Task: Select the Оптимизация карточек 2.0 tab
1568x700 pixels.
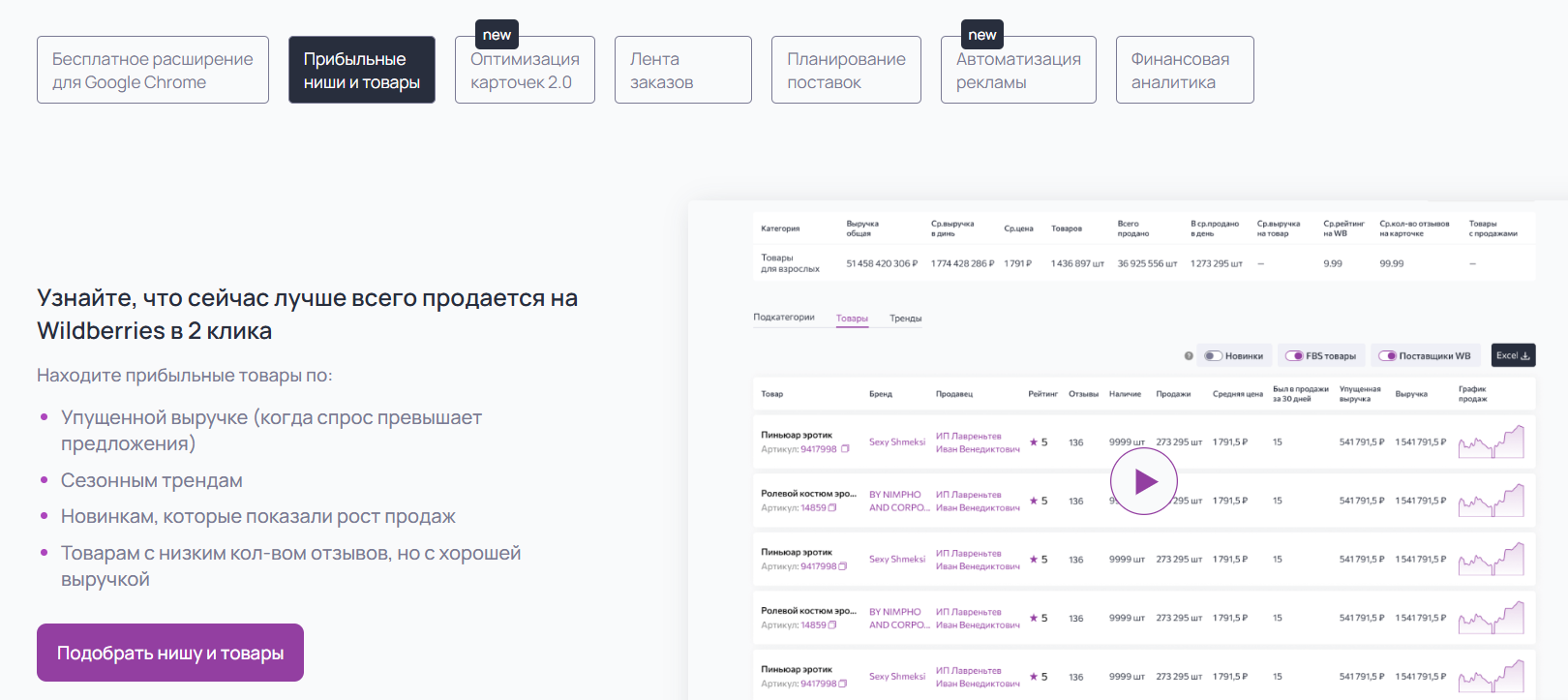Action: point(525,71)
